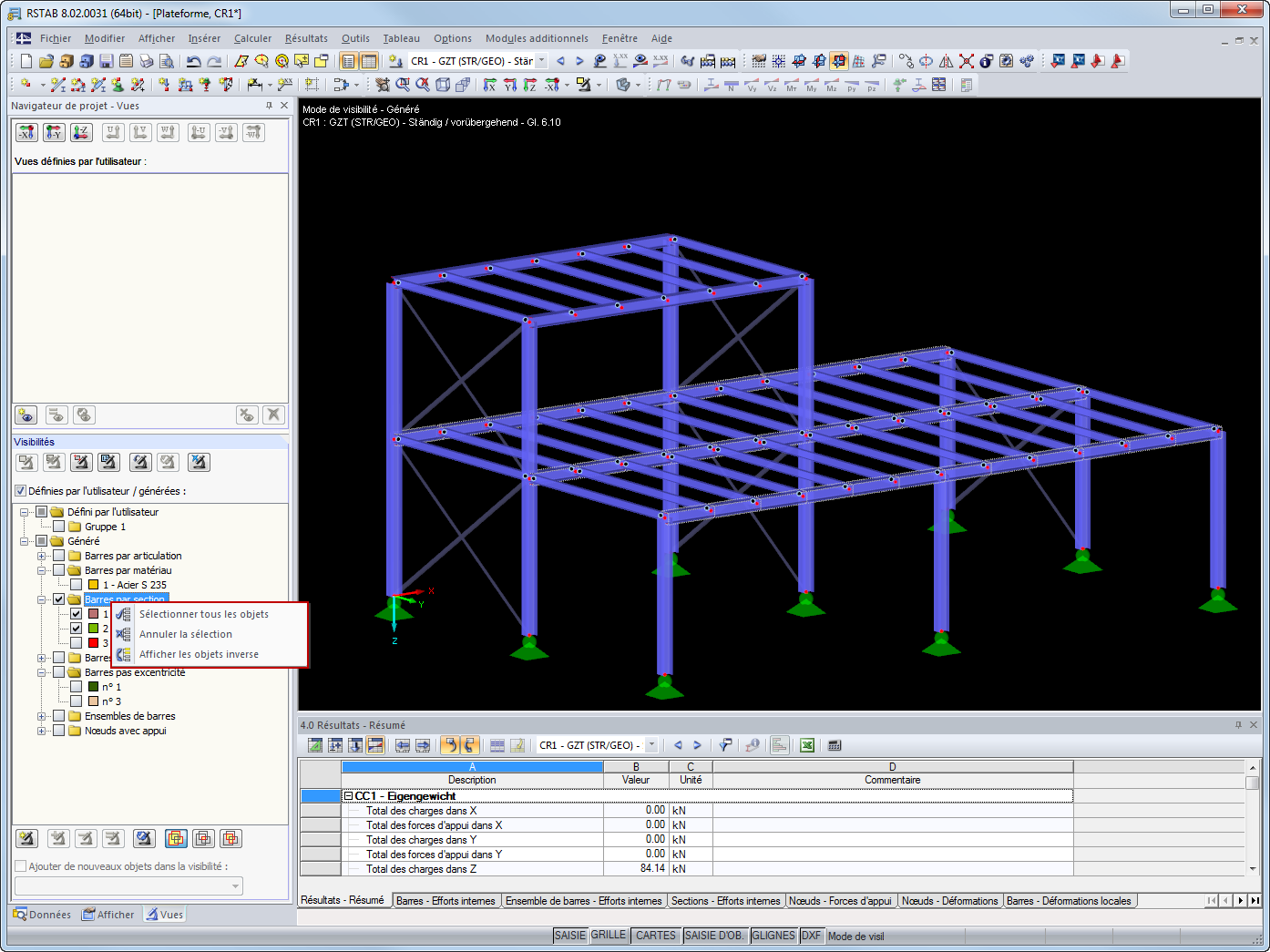Save the model using floppy disk icon
1270x952 pixels.
click(x=107, y=61)
